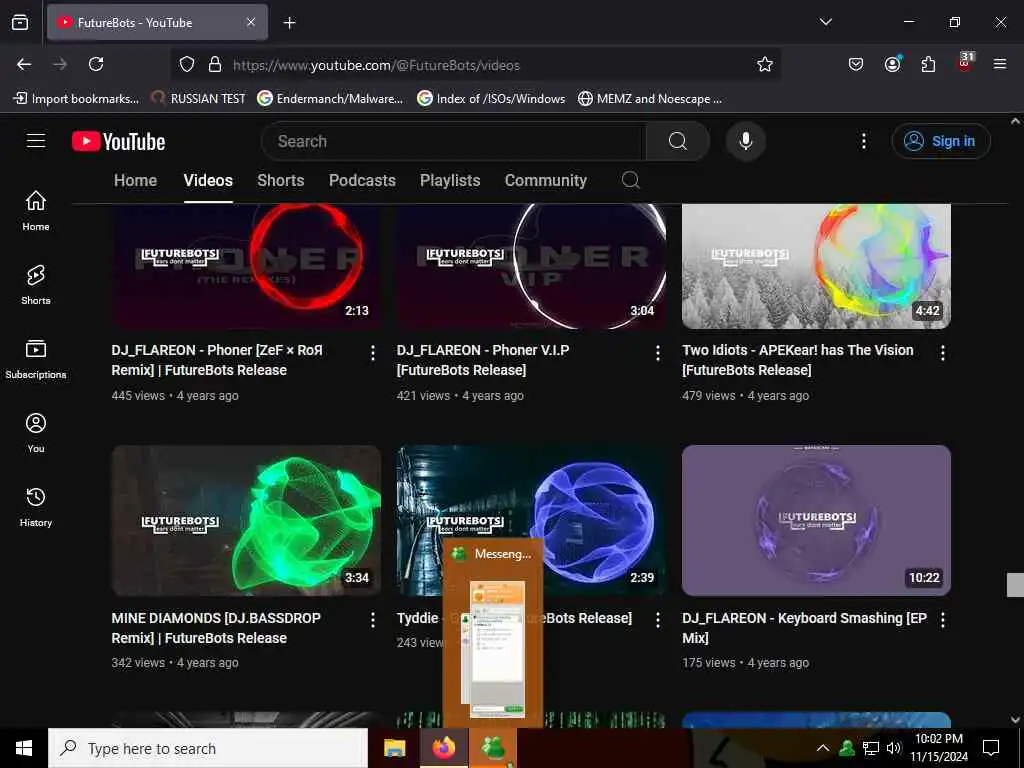Click Import bookmarks in the toolbar

tap(76, 99)
